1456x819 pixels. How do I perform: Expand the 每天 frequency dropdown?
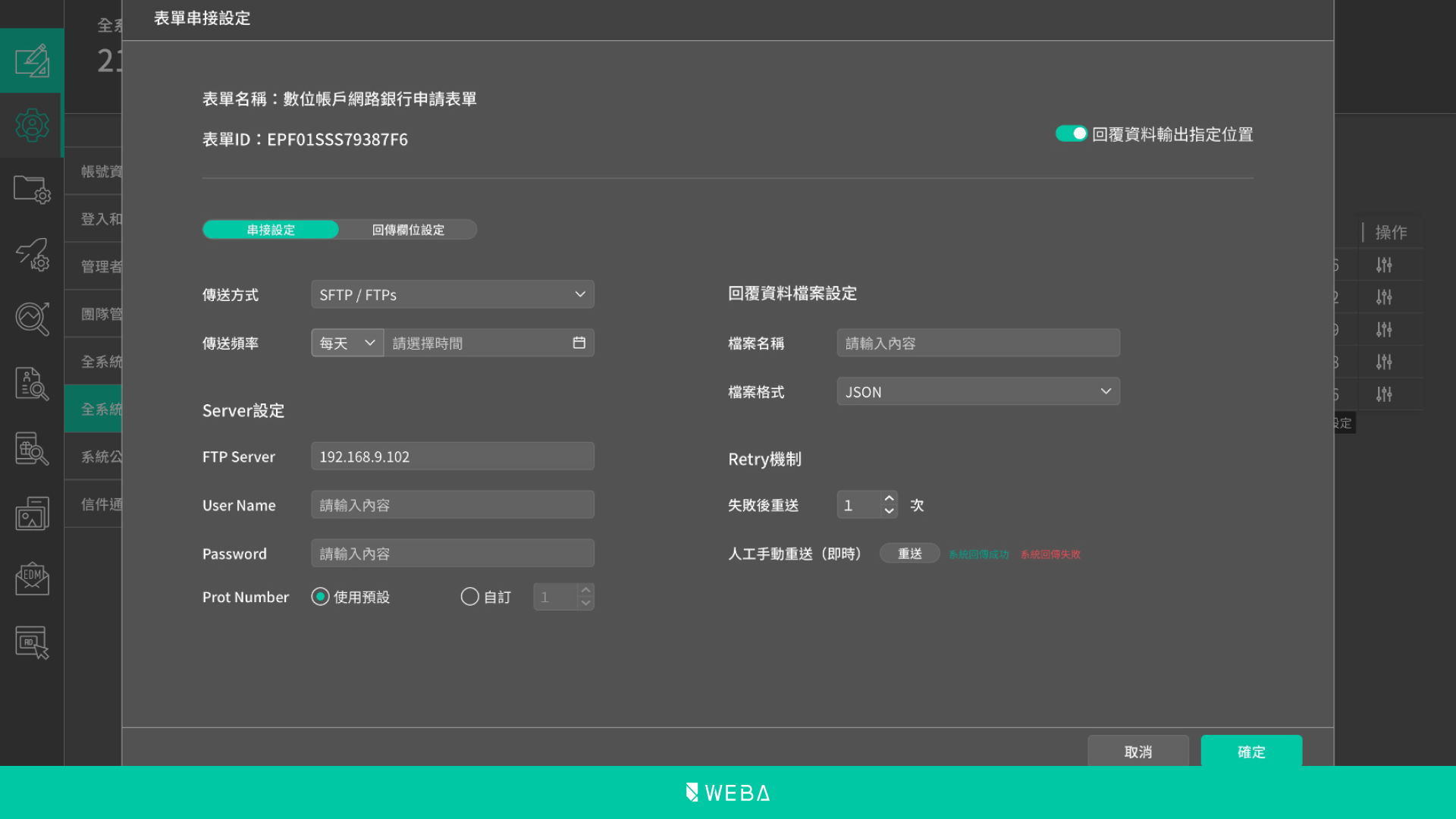(x=347, y=343)
